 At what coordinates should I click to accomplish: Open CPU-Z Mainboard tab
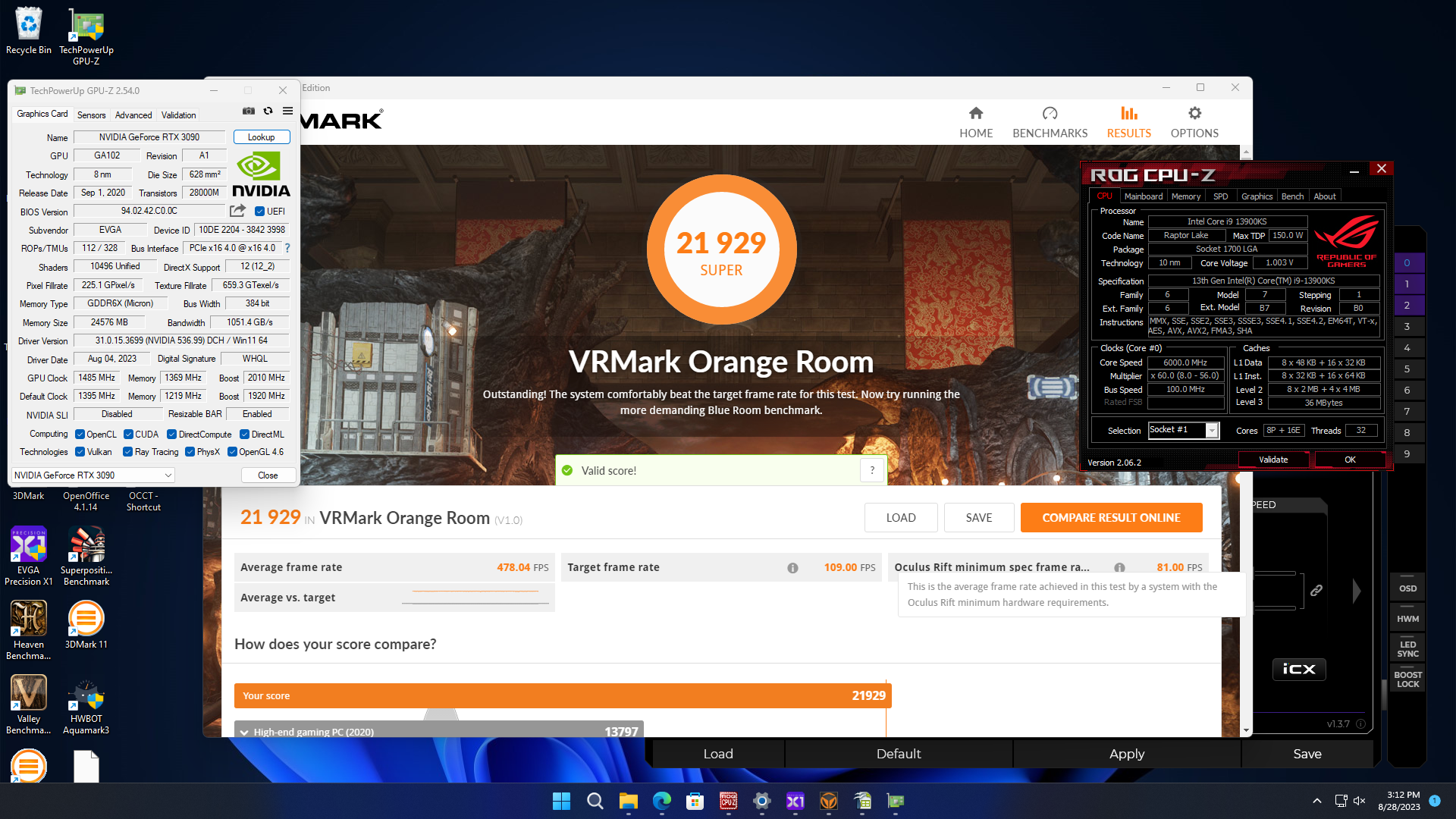coord(1143,196)
